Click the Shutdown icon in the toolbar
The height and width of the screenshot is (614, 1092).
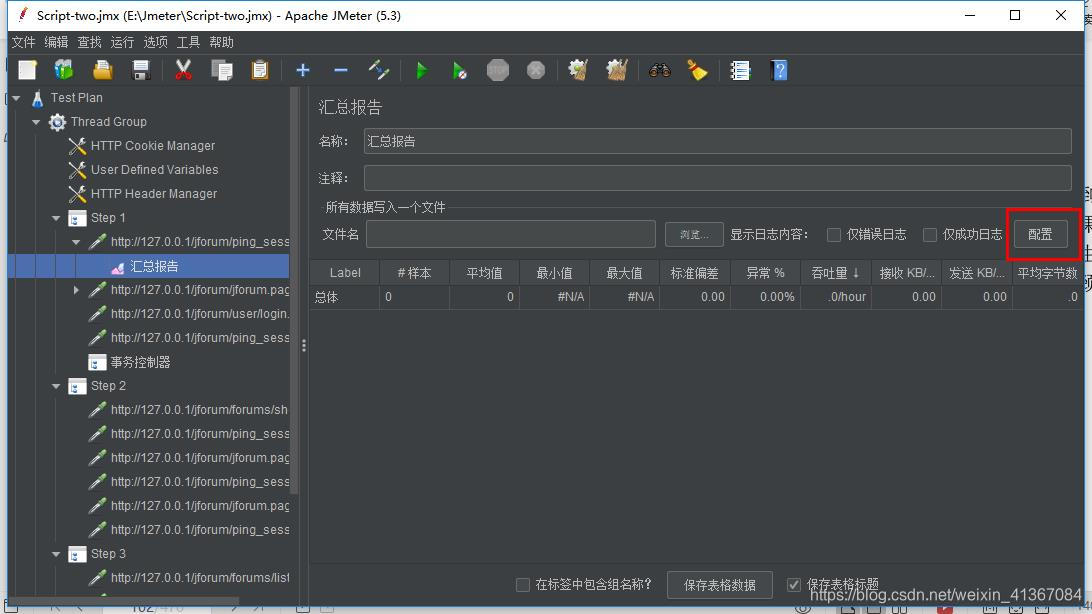click(x=536, y=70)
